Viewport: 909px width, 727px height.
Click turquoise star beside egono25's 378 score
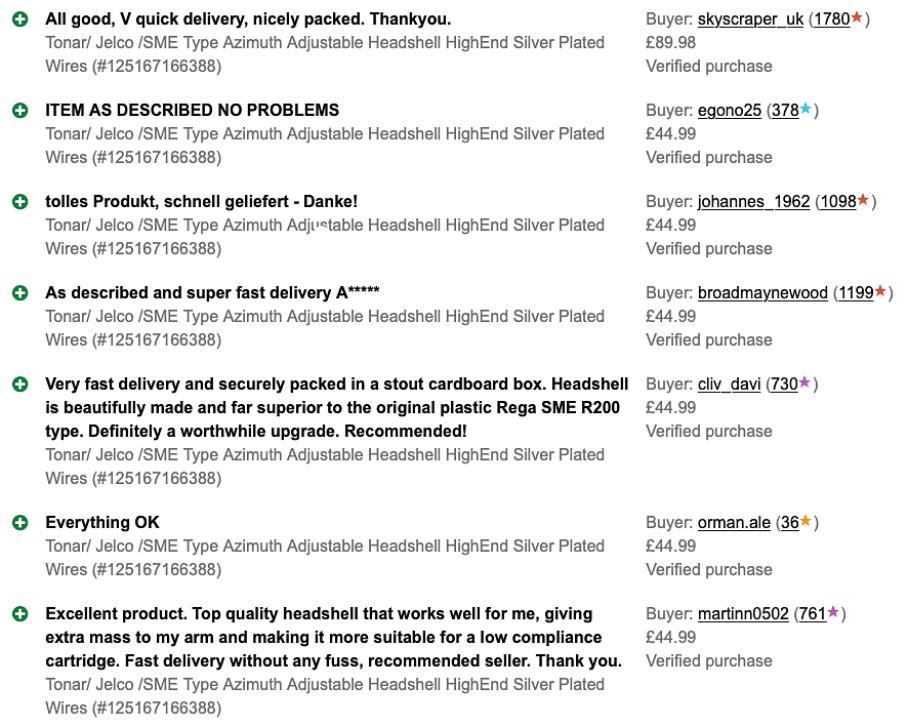coord(806,109)
